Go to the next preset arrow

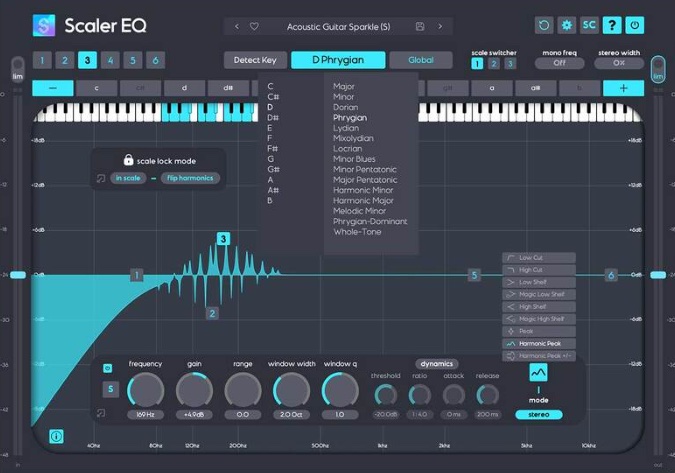pos(440,27)
